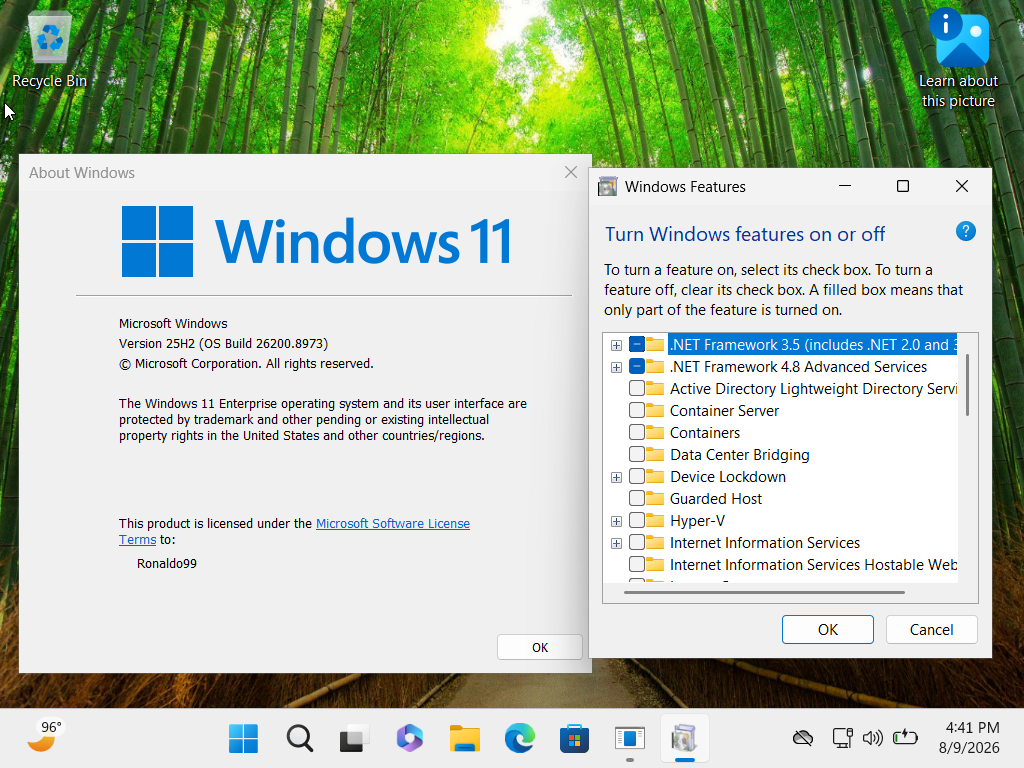
Task: Open Task View on the taskbar
Action: point(355,739)
